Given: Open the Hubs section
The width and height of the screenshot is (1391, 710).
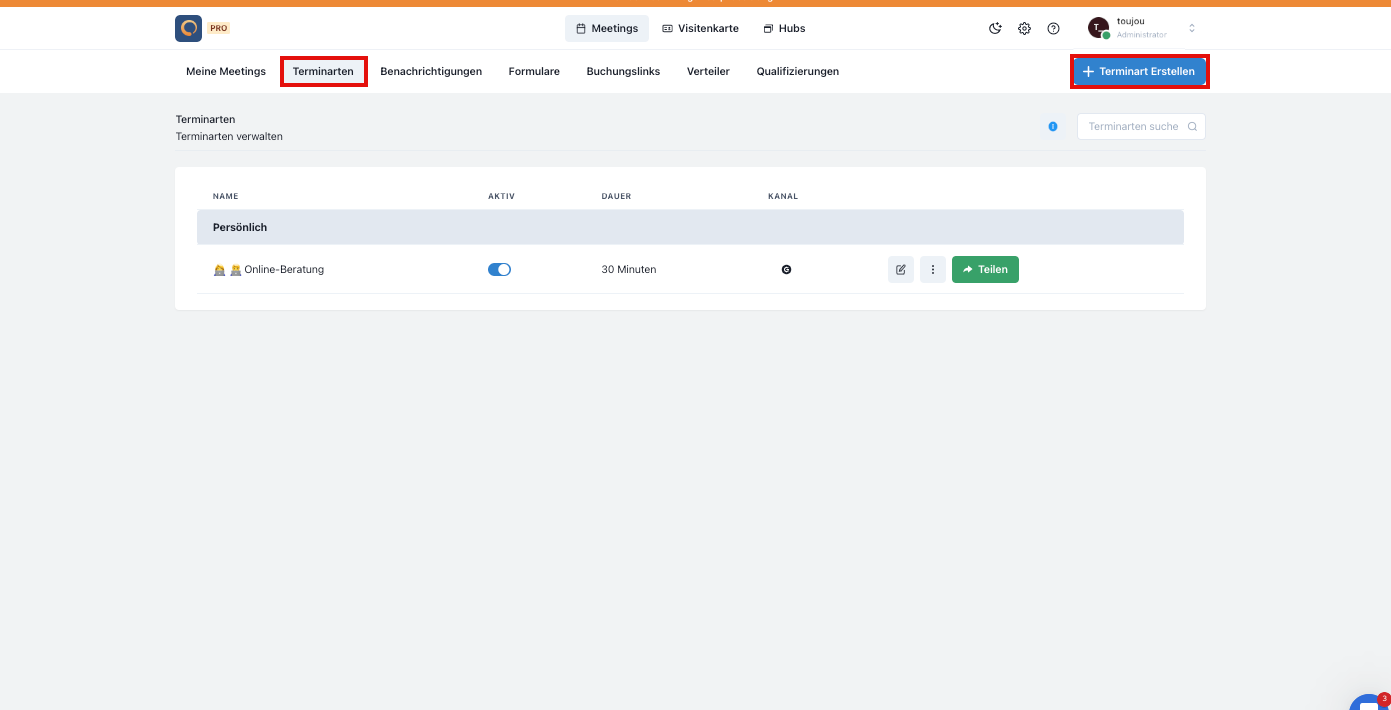Looking at the screenshot, I should point(784,29).
